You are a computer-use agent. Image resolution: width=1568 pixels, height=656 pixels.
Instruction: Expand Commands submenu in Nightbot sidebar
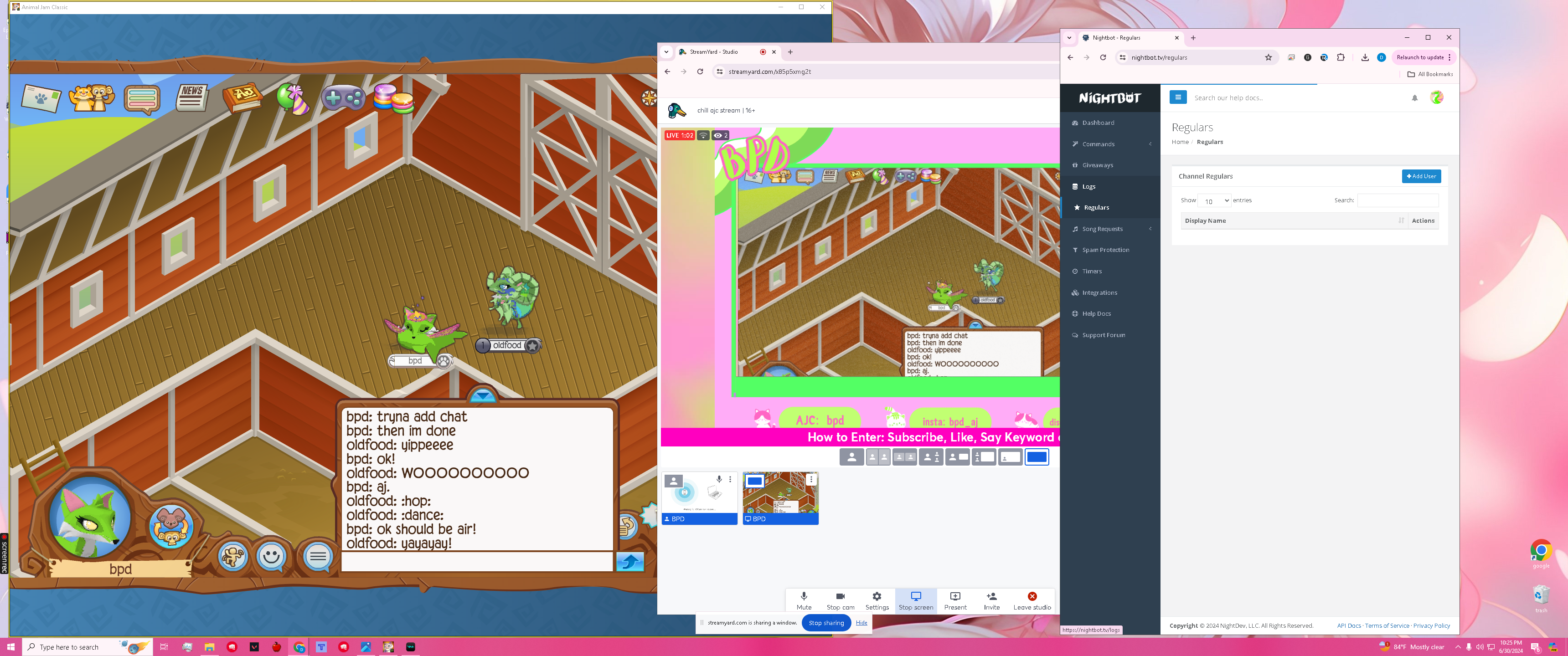click(1110, 144)
